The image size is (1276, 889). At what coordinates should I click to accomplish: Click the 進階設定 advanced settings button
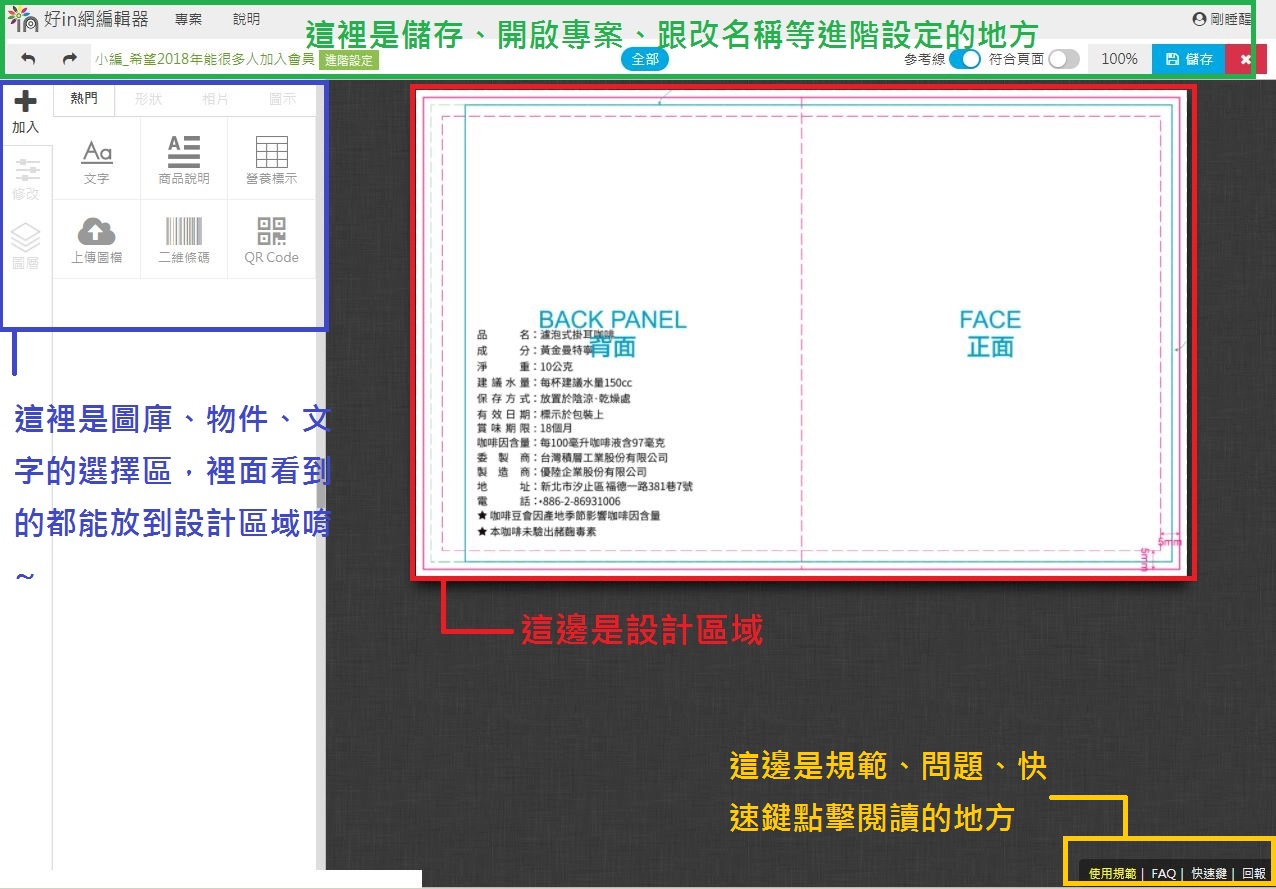click(349, 60)
